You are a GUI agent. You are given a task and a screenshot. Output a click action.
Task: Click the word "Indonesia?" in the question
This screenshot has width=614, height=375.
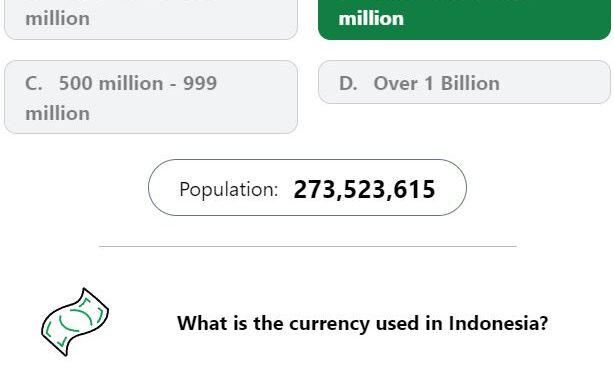tap(498, 323)
